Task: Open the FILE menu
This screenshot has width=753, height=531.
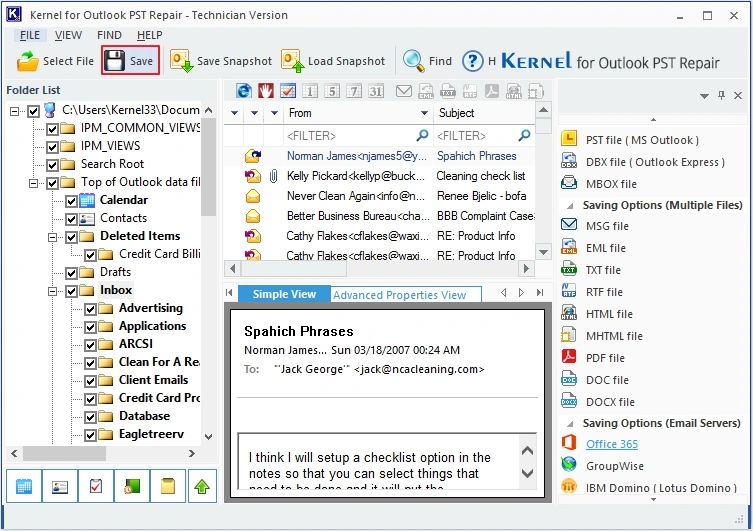Action: tap(30, 35)
